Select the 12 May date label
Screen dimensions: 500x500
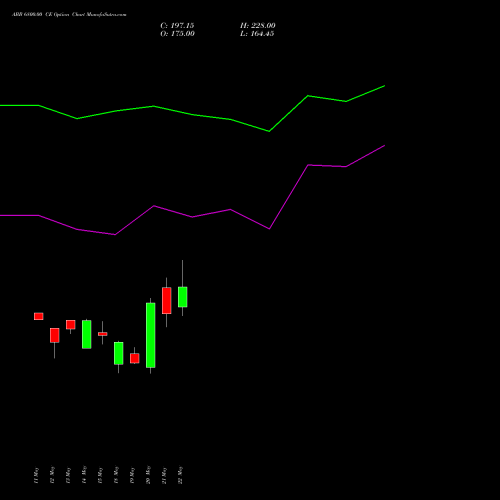(x=52, y=475)
